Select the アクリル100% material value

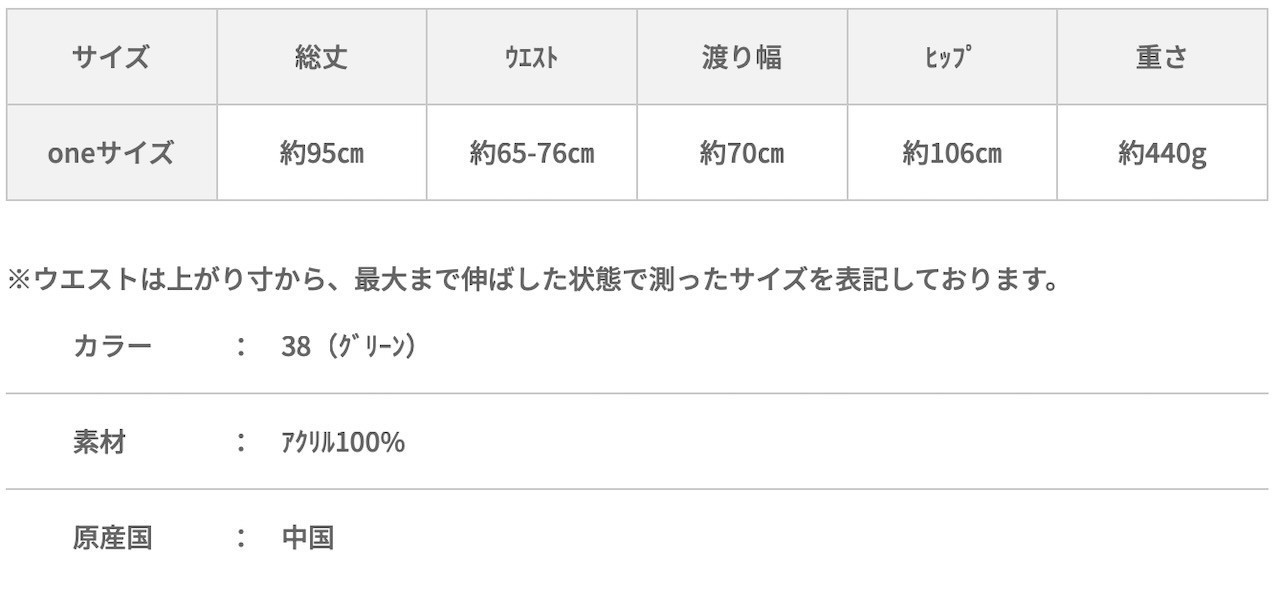click(x=343, y=442)
